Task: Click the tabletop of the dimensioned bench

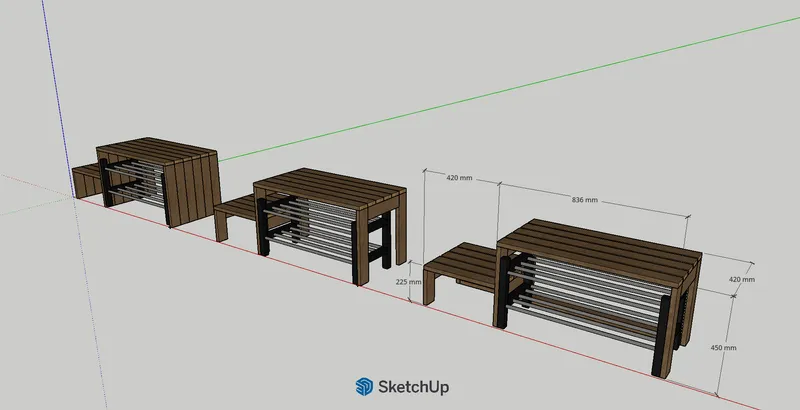Action: (602, 250)
